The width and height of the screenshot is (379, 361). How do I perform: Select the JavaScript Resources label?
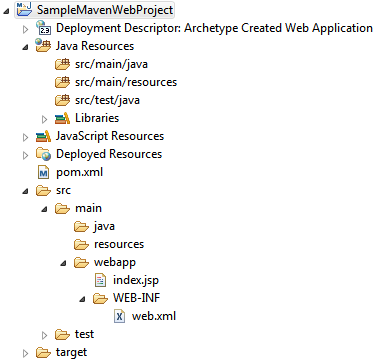point(110,136)
